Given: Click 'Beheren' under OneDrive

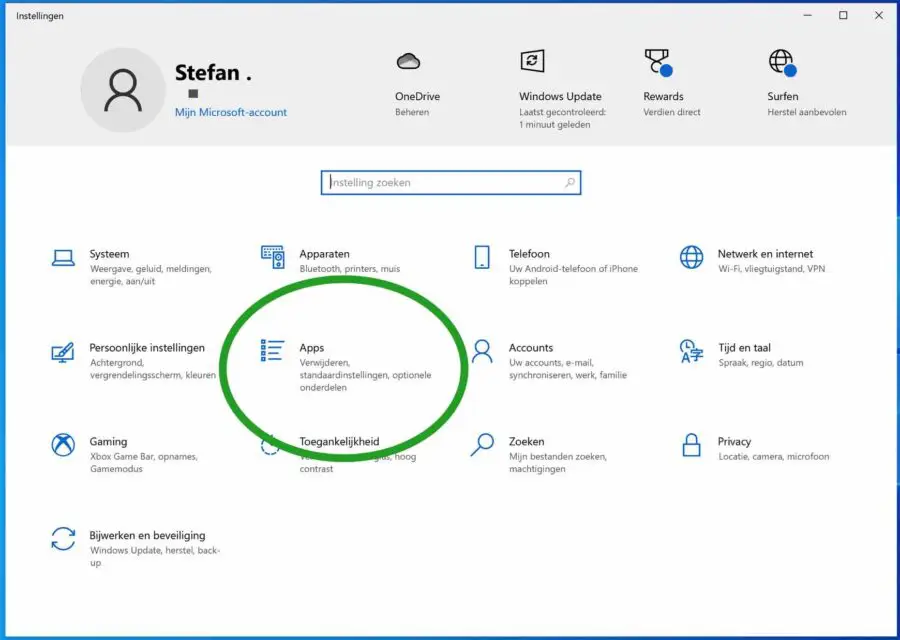Looking at the screenshot, I should [x=412, y=112].
